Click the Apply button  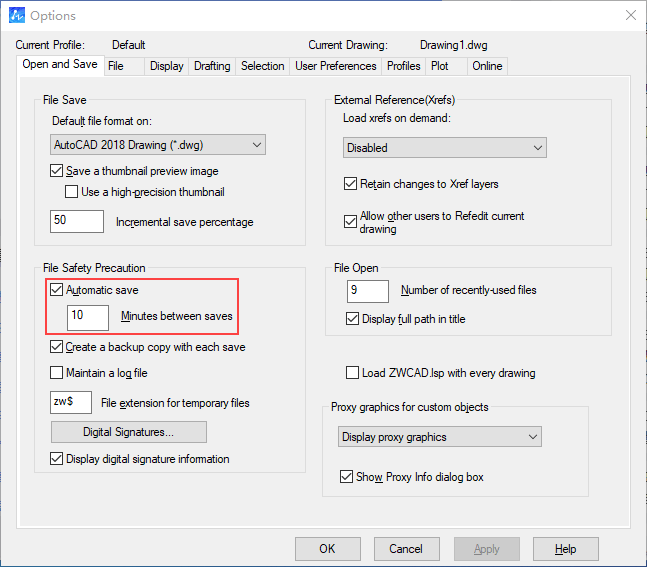point(487,549)
